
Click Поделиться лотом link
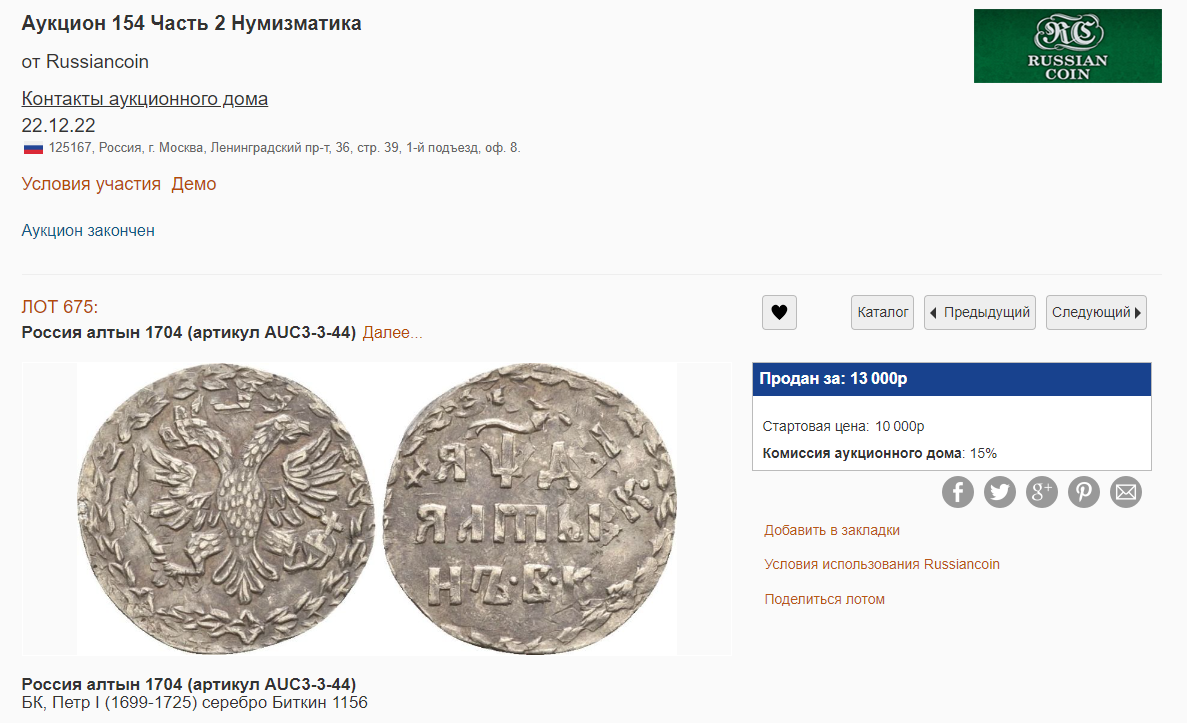coord(824,599)
